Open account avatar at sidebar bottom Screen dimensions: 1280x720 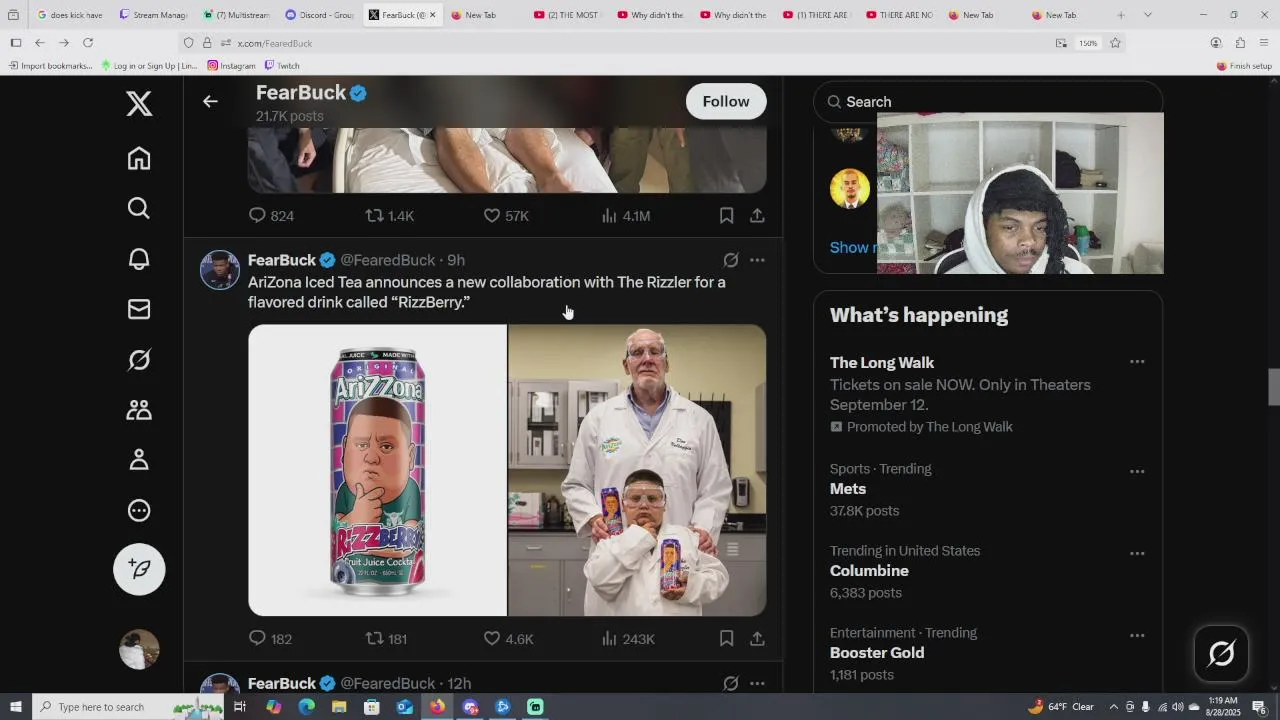(x=139, y=649)
